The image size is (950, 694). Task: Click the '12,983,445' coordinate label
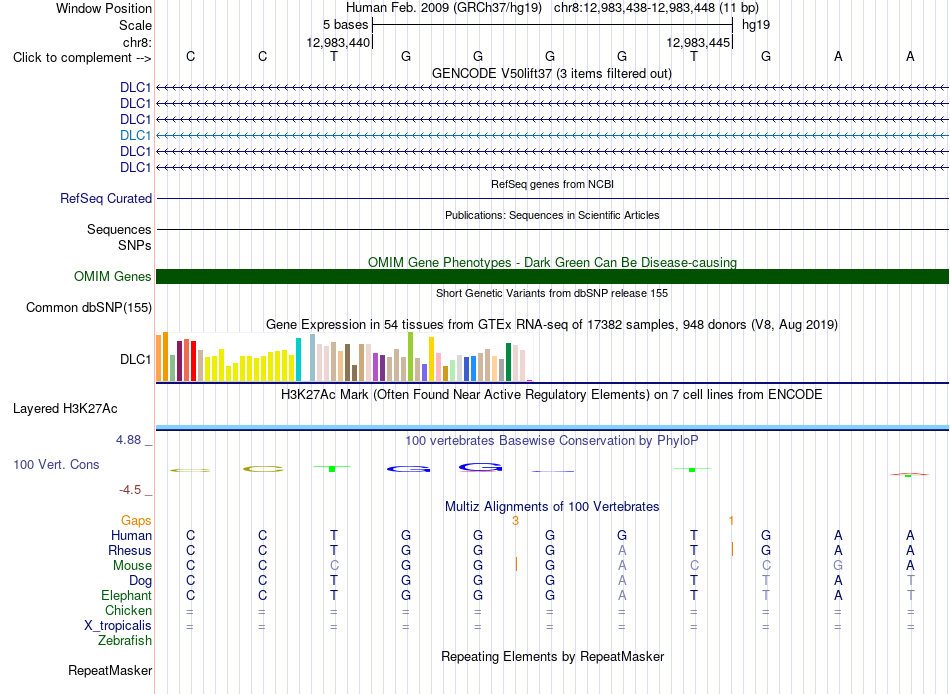(698, 42)
